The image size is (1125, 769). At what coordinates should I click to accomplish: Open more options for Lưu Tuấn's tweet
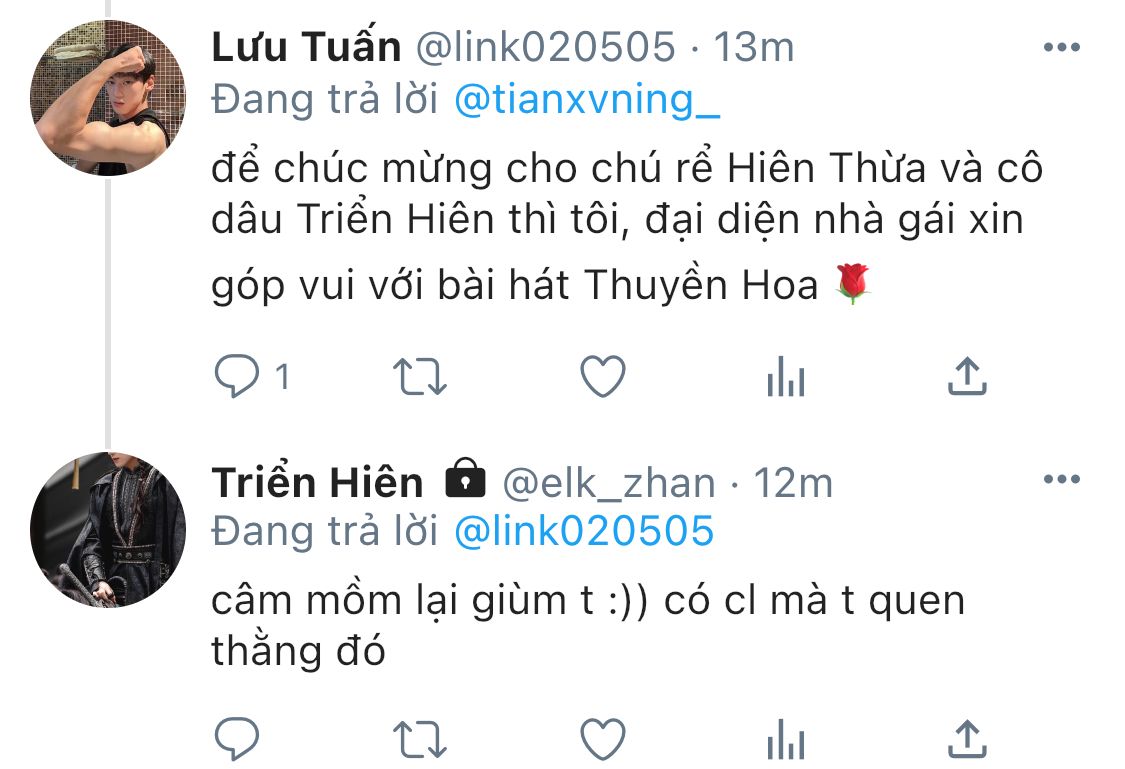pos(1061,47)
